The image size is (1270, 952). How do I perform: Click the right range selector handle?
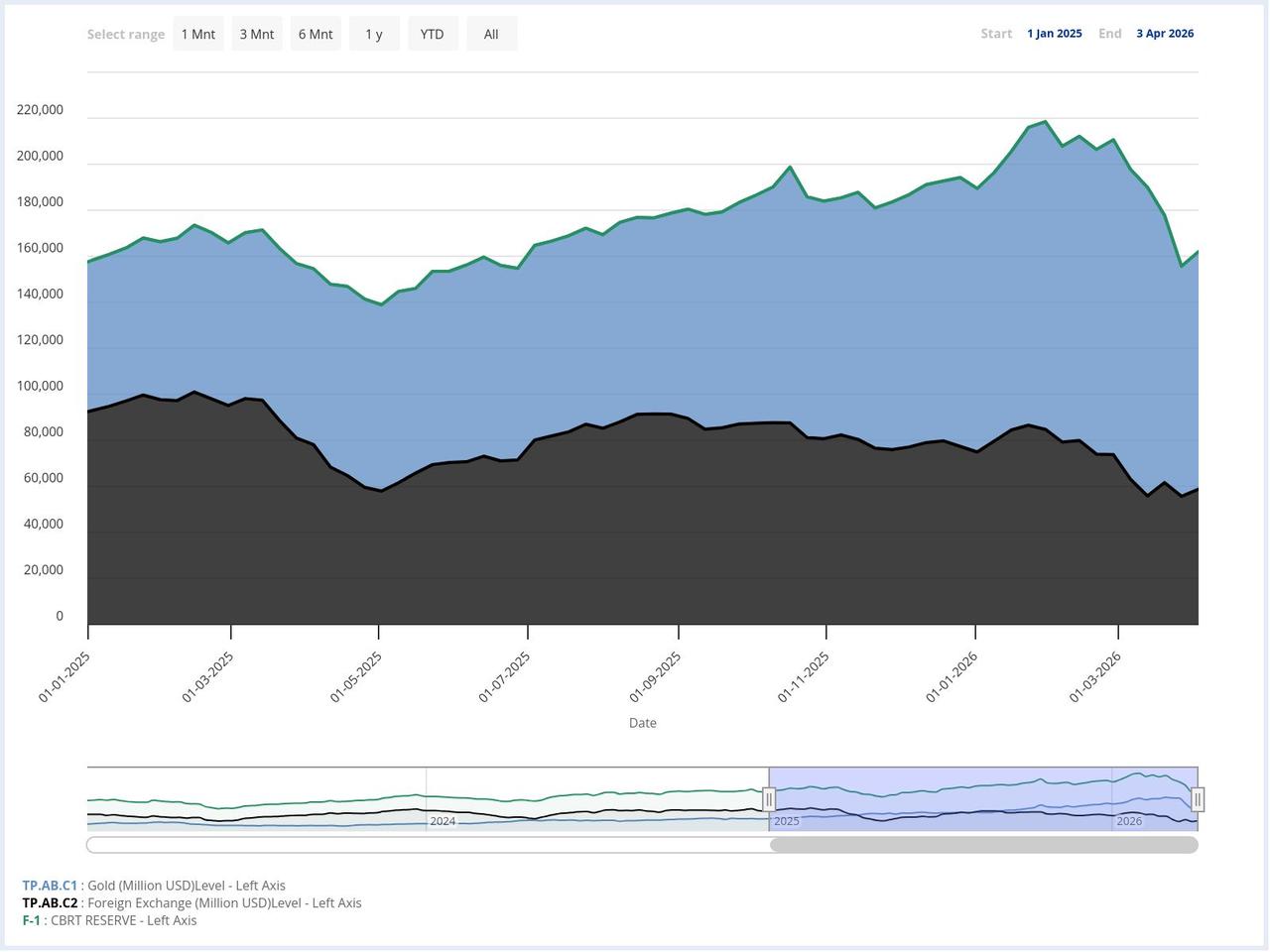coord(1198,799)
